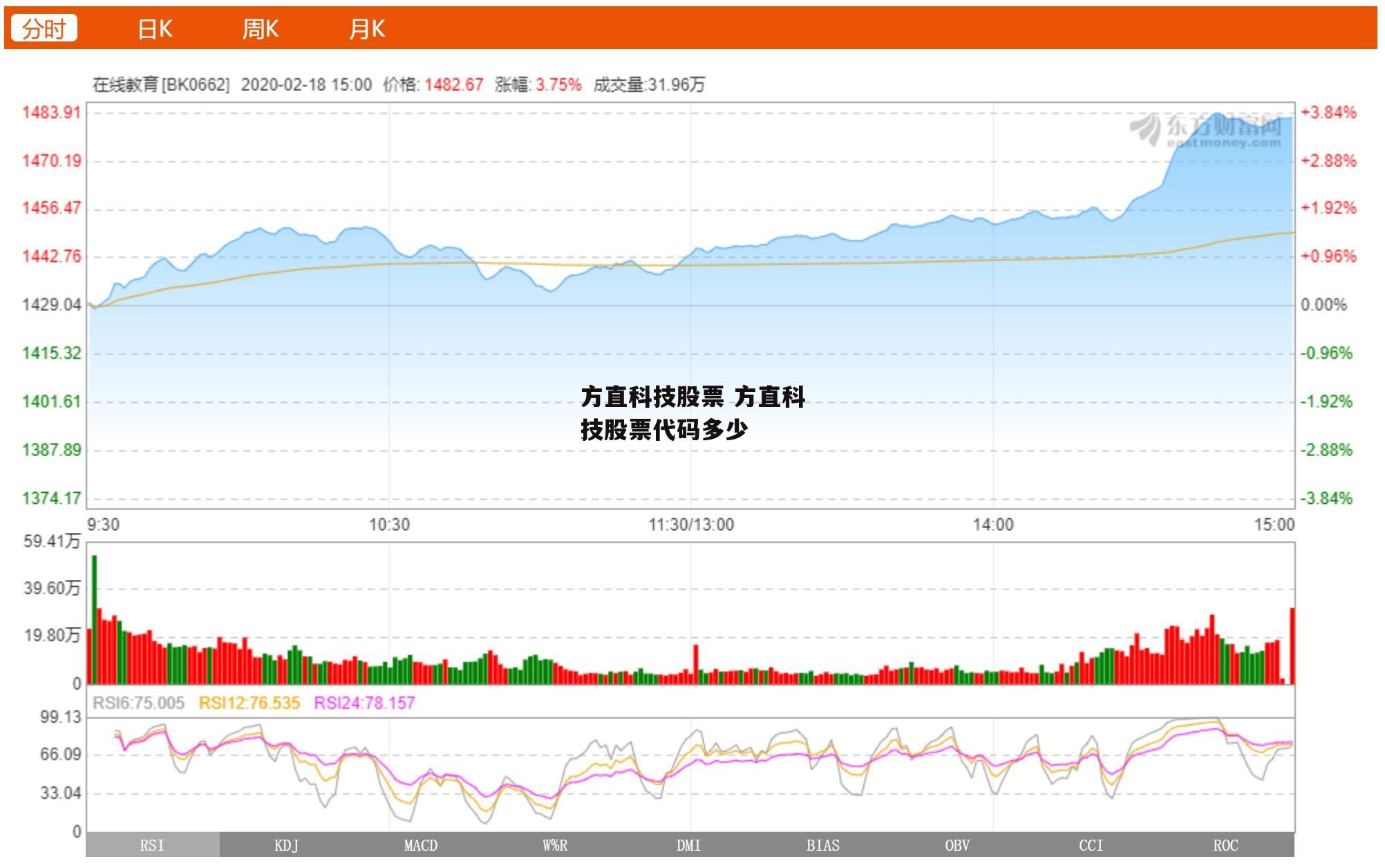Switch to the OBV indicator tab

tap(957, 845)
